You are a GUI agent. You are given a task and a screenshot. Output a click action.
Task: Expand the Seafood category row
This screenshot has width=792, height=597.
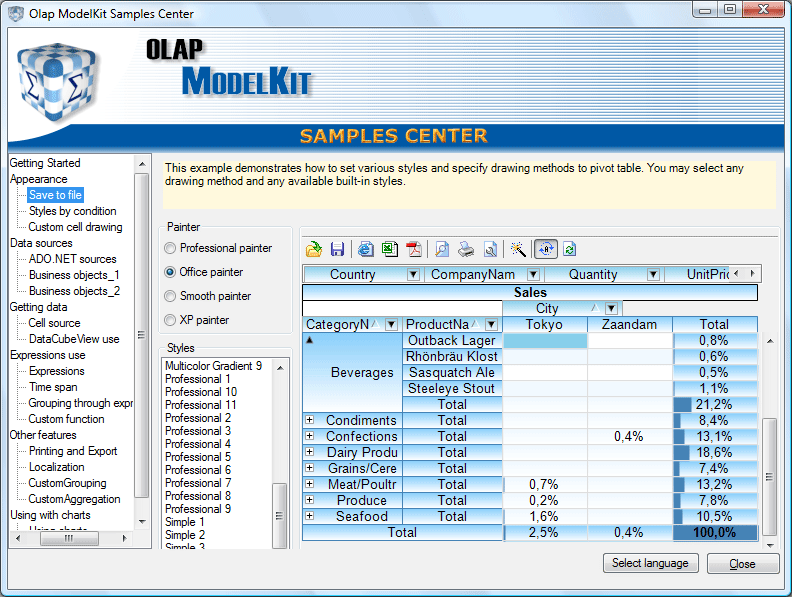click(x=310, y=516)
